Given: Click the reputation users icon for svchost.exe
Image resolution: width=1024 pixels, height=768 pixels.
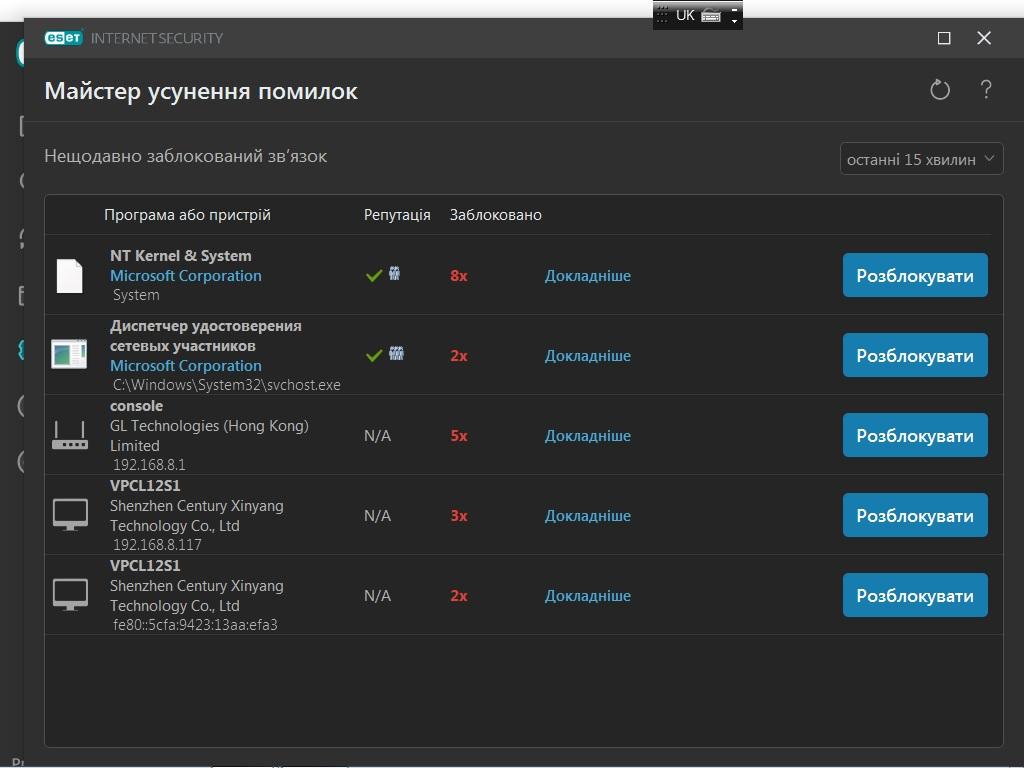Looking at the screenshot, I should pos(397,354).
